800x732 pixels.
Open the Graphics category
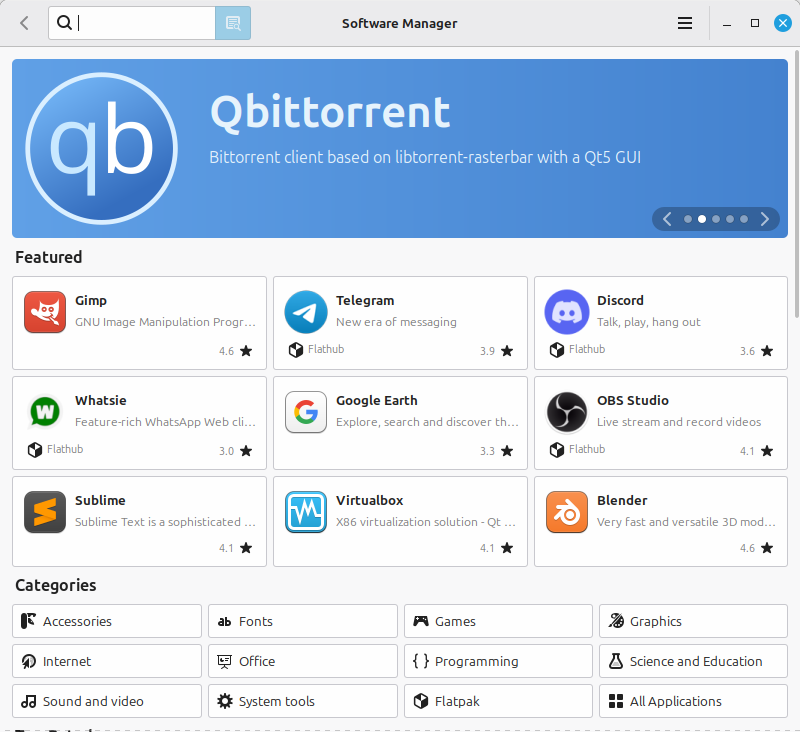[693, 621]
